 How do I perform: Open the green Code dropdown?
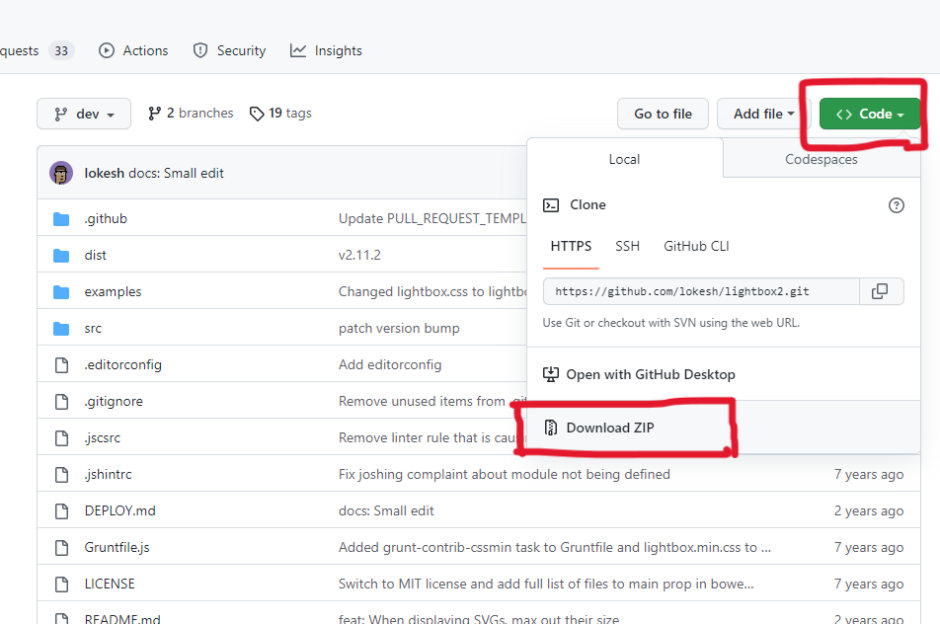click(868, 114)
